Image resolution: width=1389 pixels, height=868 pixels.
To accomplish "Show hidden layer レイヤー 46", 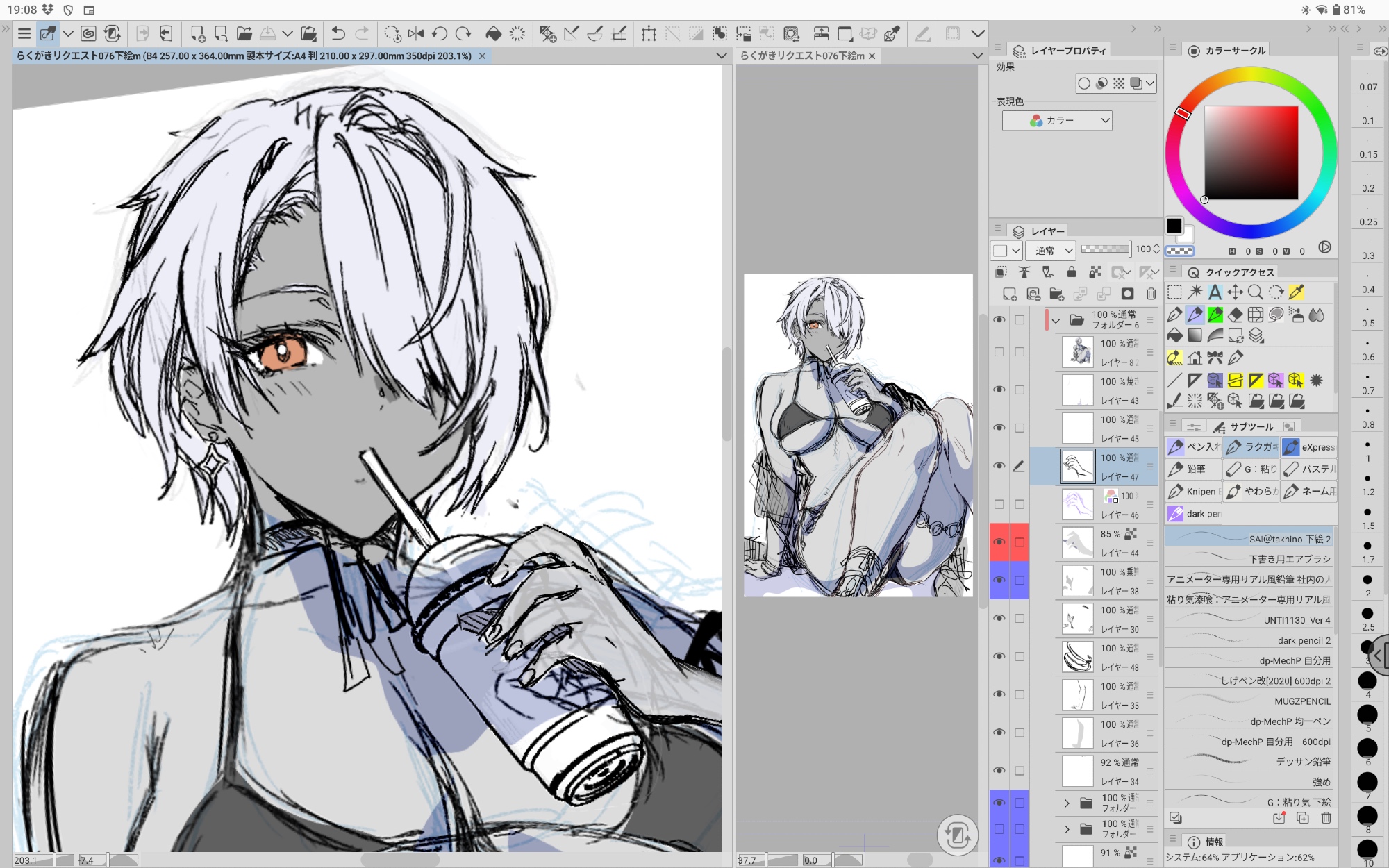I will [x=999, y=504].
